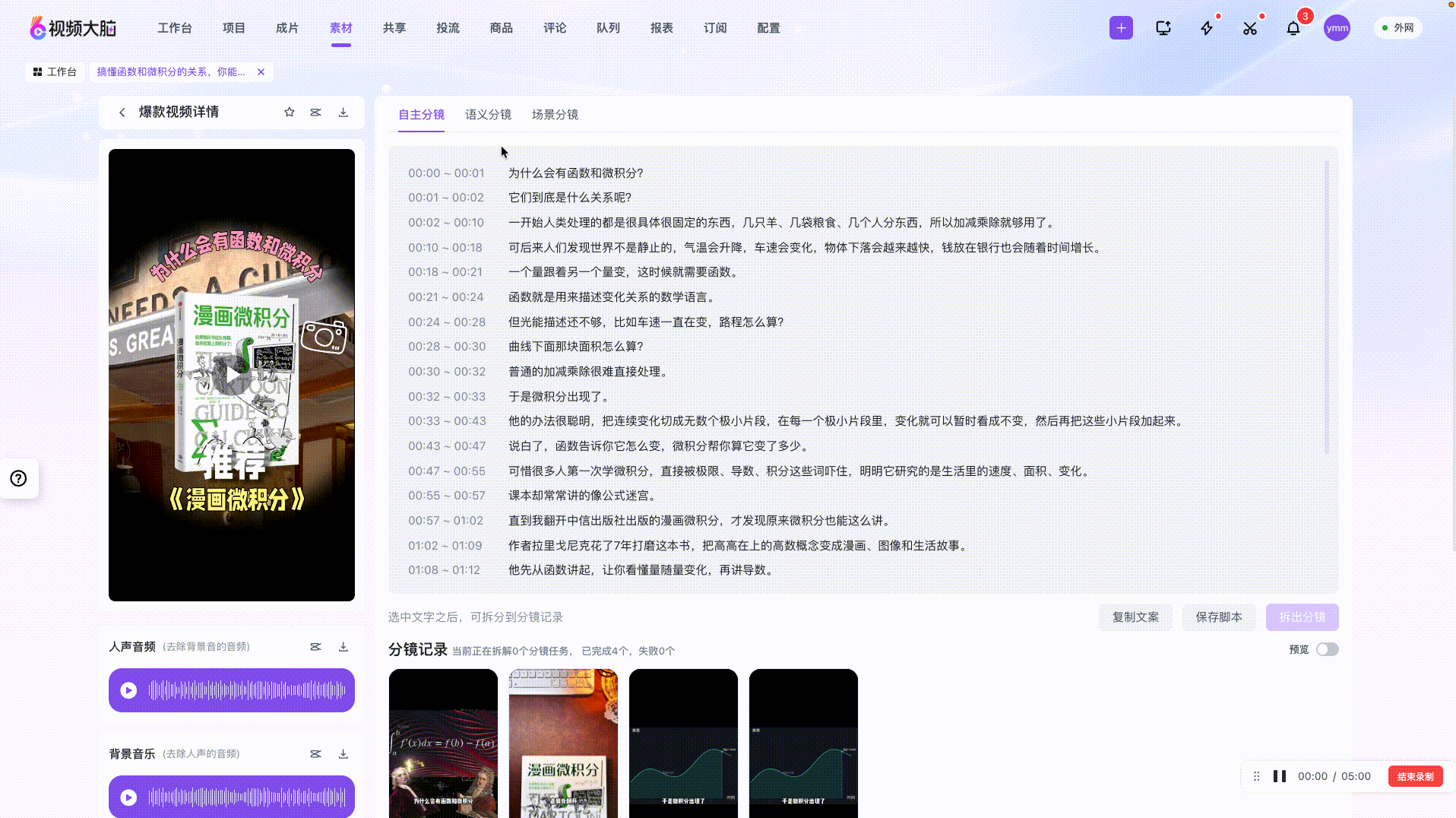Play the 人声音频 waveform

click(x=128, y=690)
